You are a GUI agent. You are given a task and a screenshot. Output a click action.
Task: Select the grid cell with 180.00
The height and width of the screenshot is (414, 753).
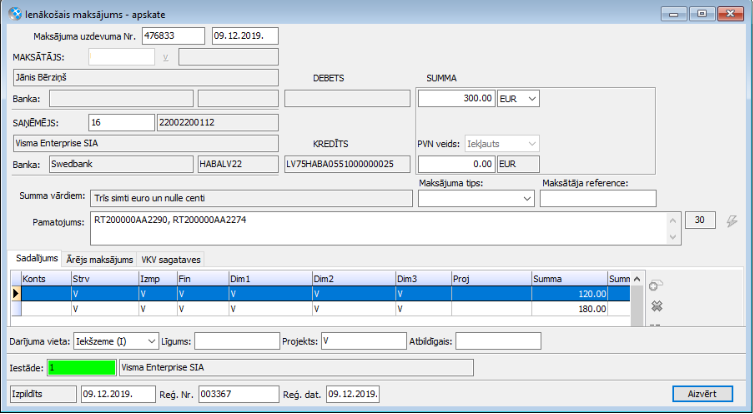pos(570,309)
